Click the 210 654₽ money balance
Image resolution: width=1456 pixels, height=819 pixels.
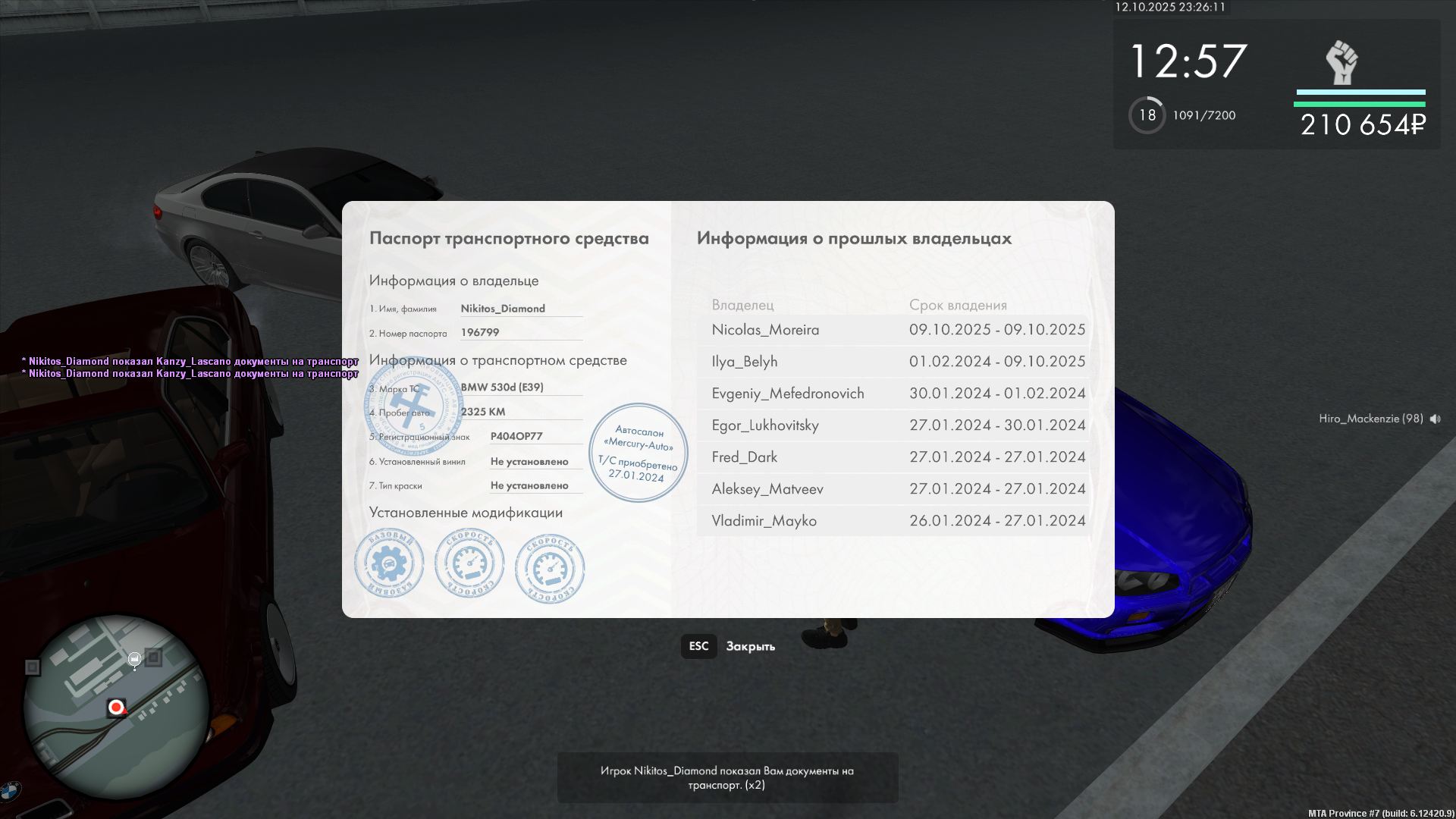click(1363, 125)
